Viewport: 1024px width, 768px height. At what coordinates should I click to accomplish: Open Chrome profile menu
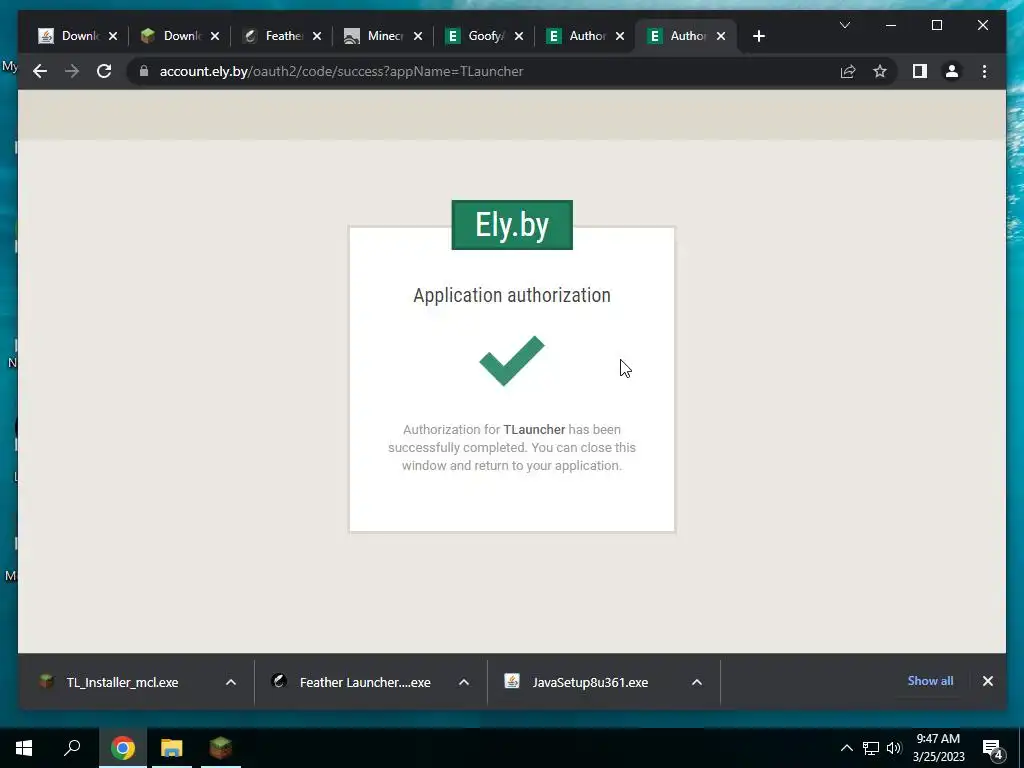[x=952, y=71]
